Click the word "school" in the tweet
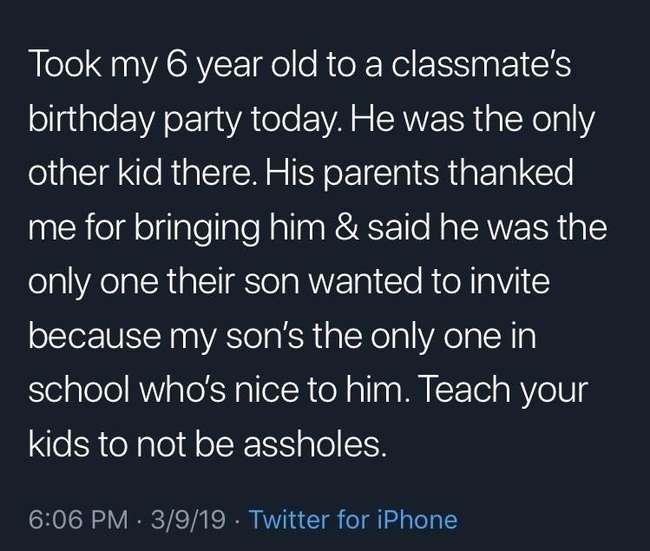The width and height of the screenshot is (650, 551). (78, 390)
